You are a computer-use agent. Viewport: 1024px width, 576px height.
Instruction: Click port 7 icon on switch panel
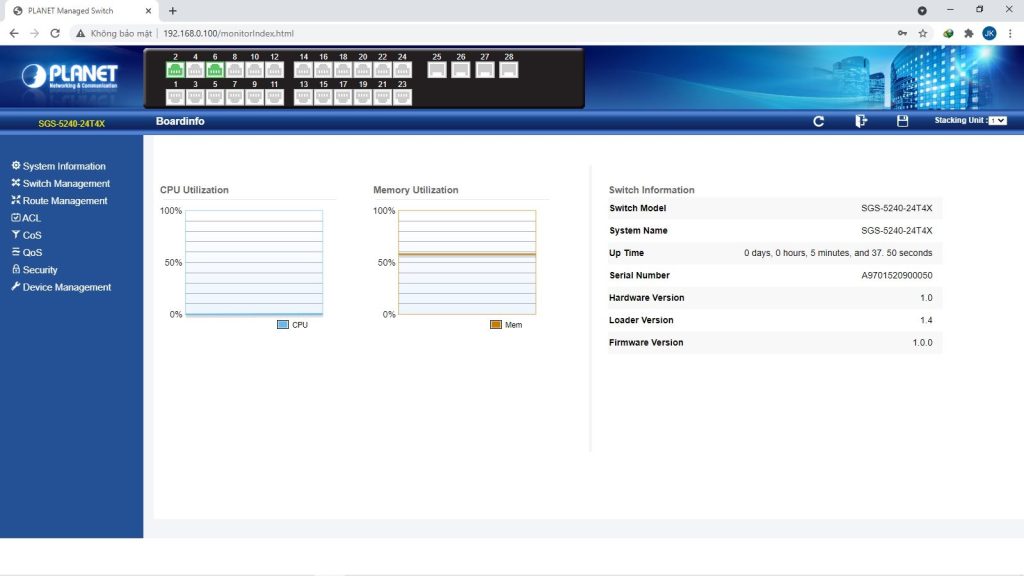point(234,97)
